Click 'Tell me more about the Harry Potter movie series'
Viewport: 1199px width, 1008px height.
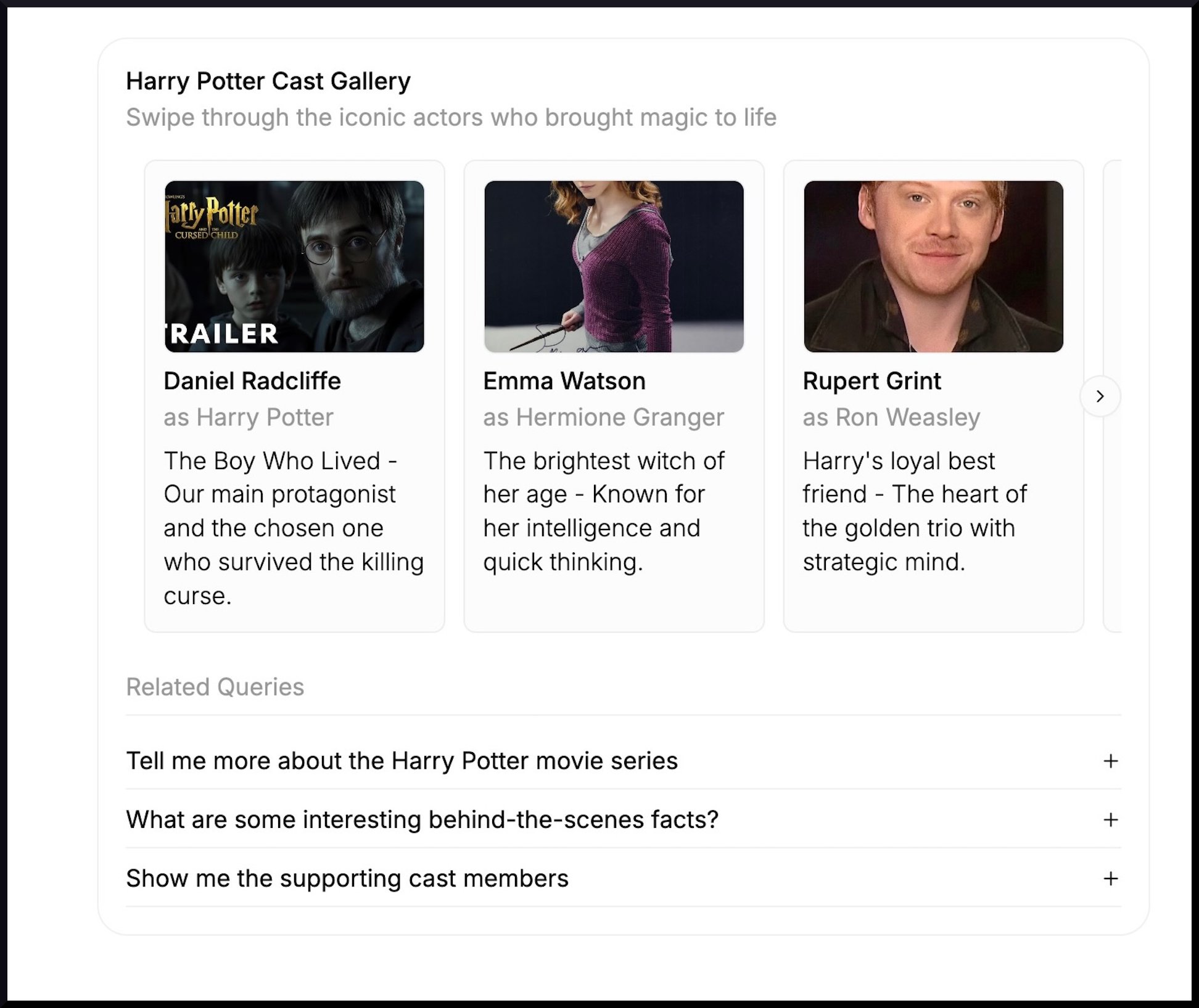(402, 761)
